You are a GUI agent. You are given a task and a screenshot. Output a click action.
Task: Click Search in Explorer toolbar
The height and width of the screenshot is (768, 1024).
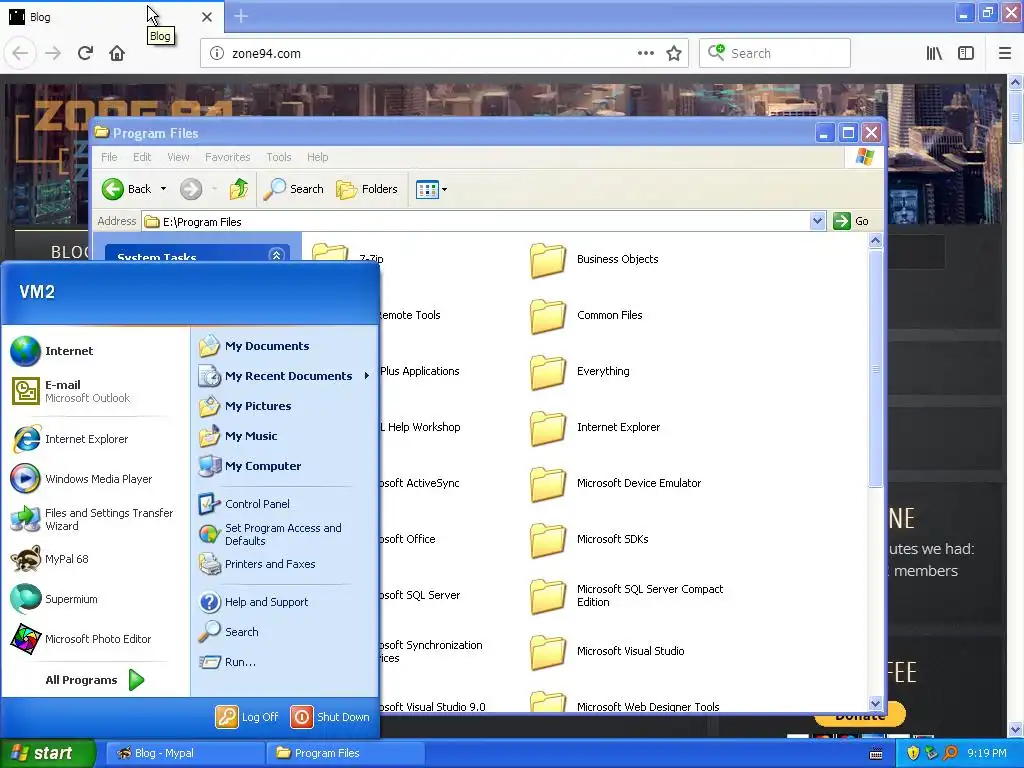pos(294,189)
